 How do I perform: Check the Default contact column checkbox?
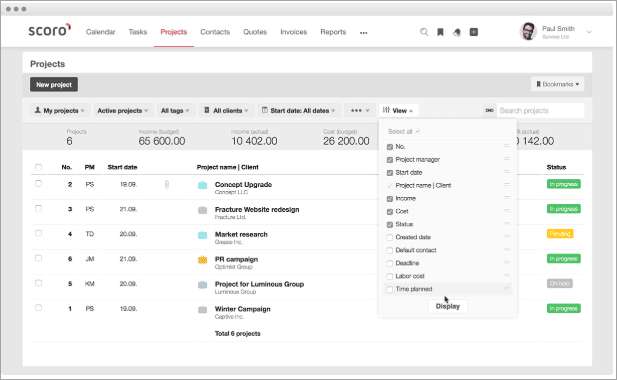[390, 250]
